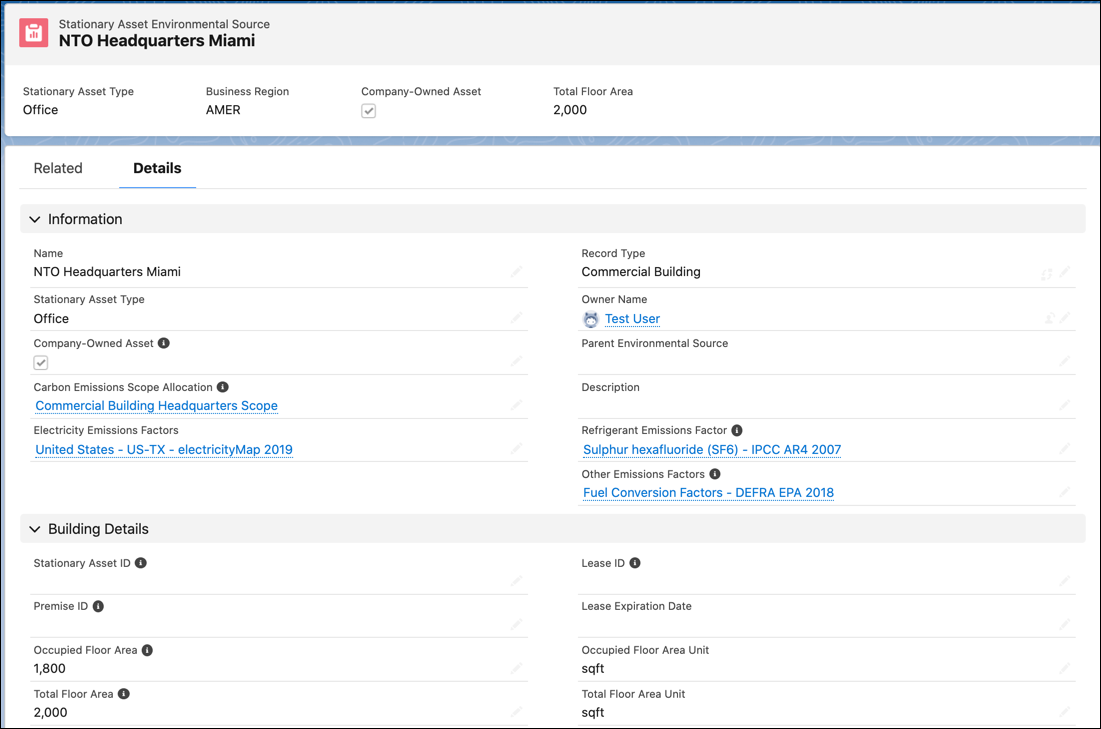Click the sqft value under Total Floor Area Unit
This screenshot has height=729, width=1101.
[593, 712]
